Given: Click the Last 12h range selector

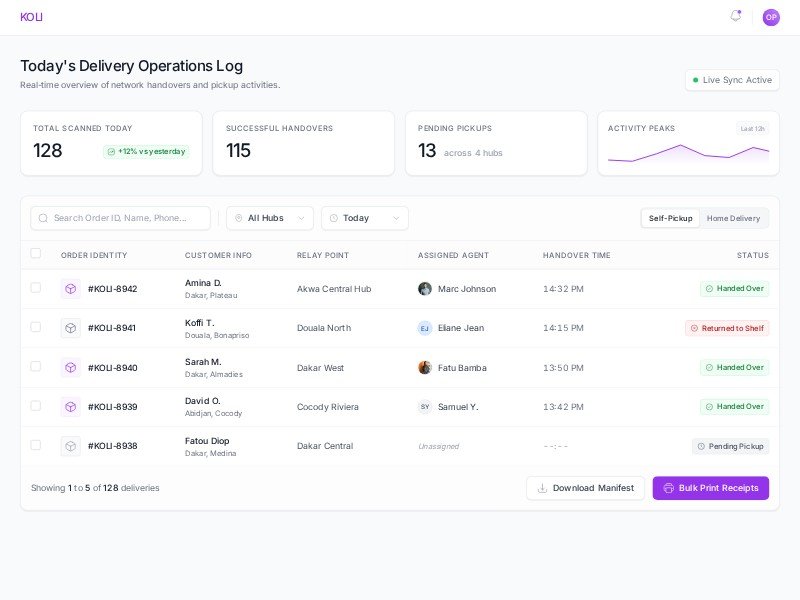Looking at the screenshot, I should (752, 128).
